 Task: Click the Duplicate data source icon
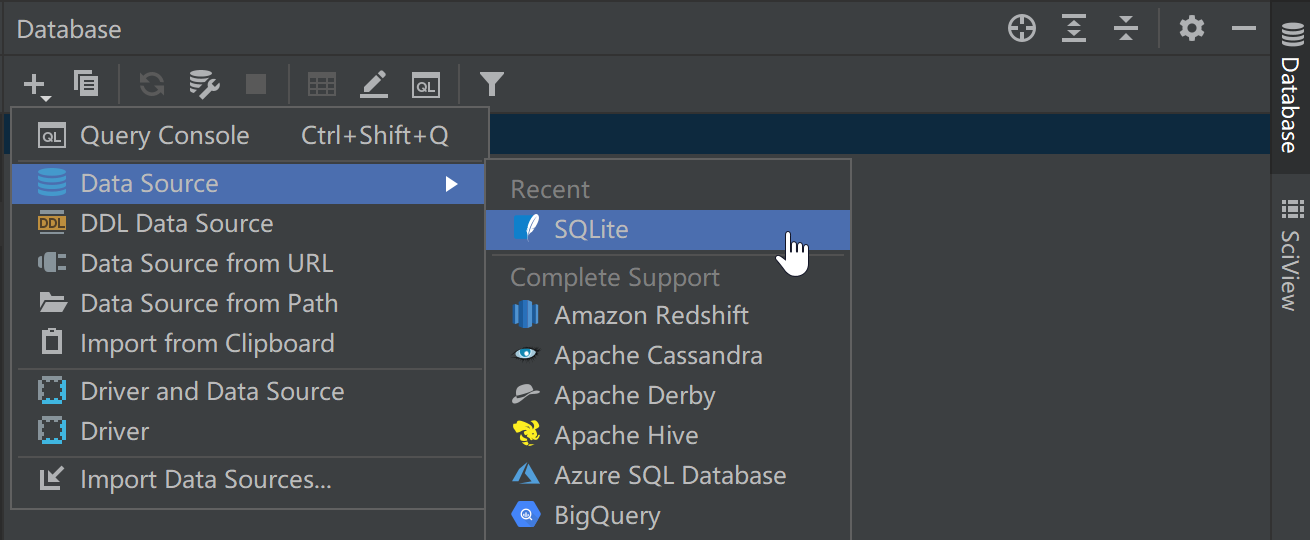pyautogui.click(x=87, y=85)
